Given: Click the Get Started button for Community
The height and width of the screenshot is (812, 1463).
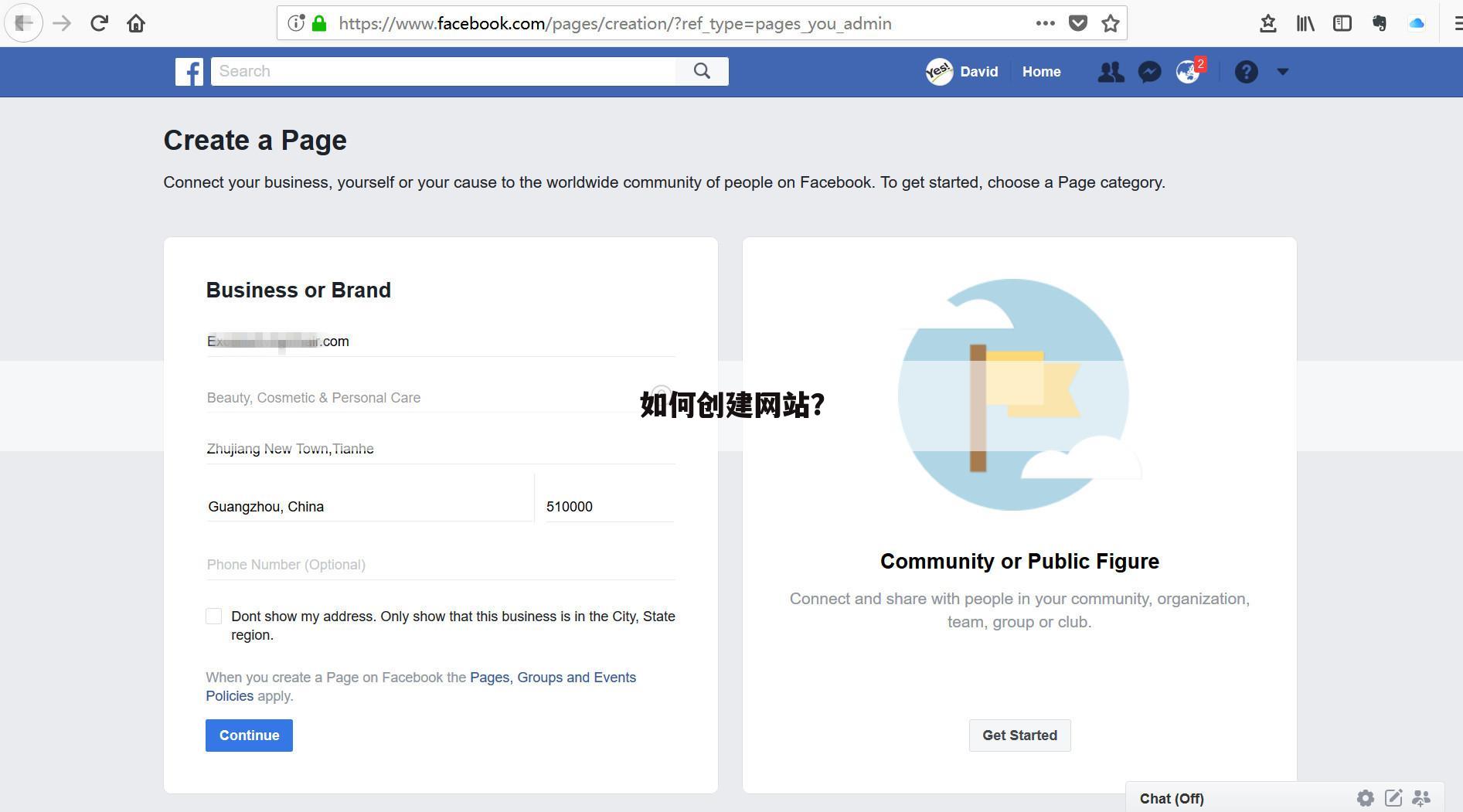Looking at the screenshot, I should click(x=1019, y=735).
